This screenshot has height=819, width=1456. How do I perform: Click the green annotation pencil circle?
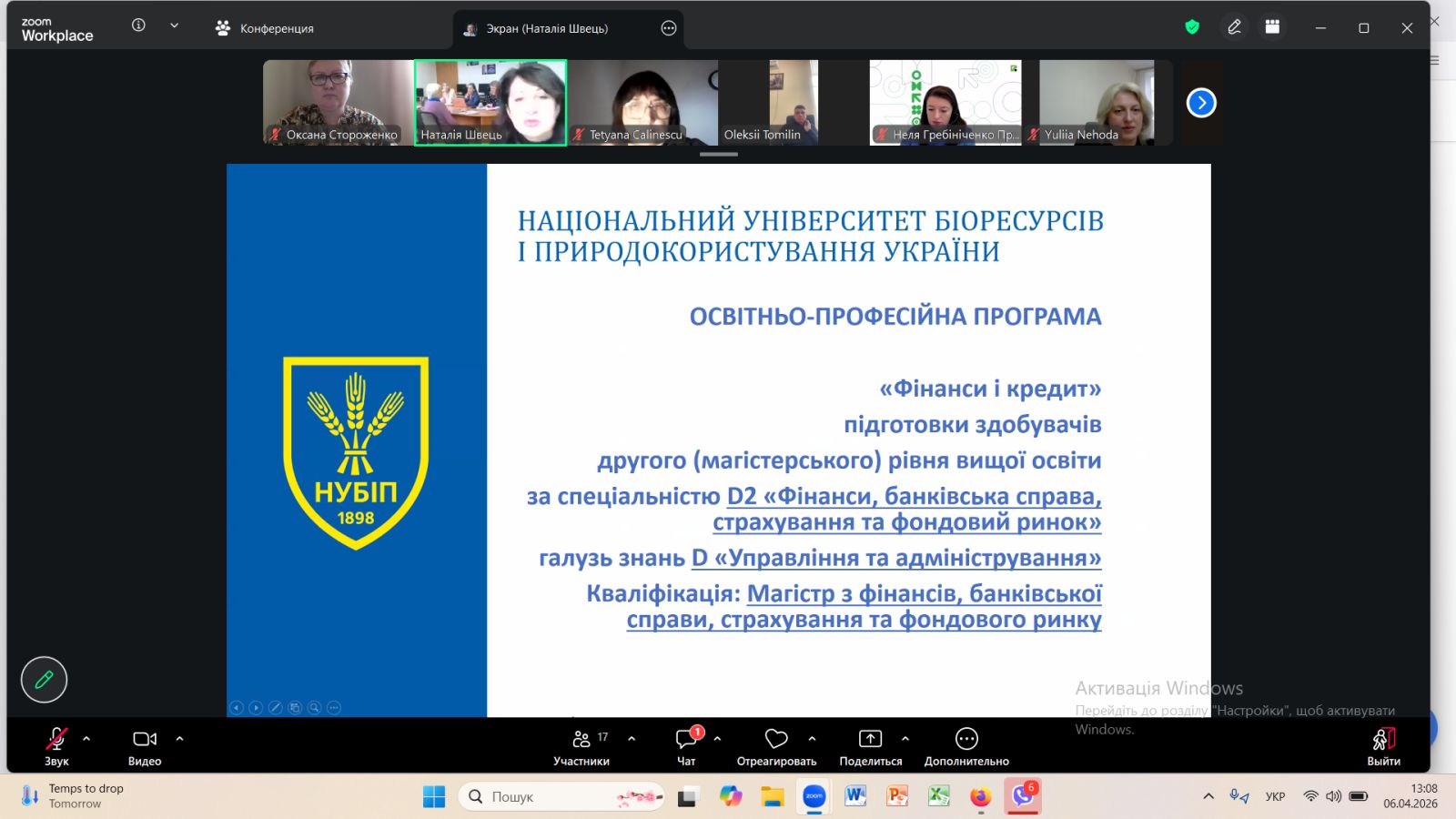coord(44,680)
